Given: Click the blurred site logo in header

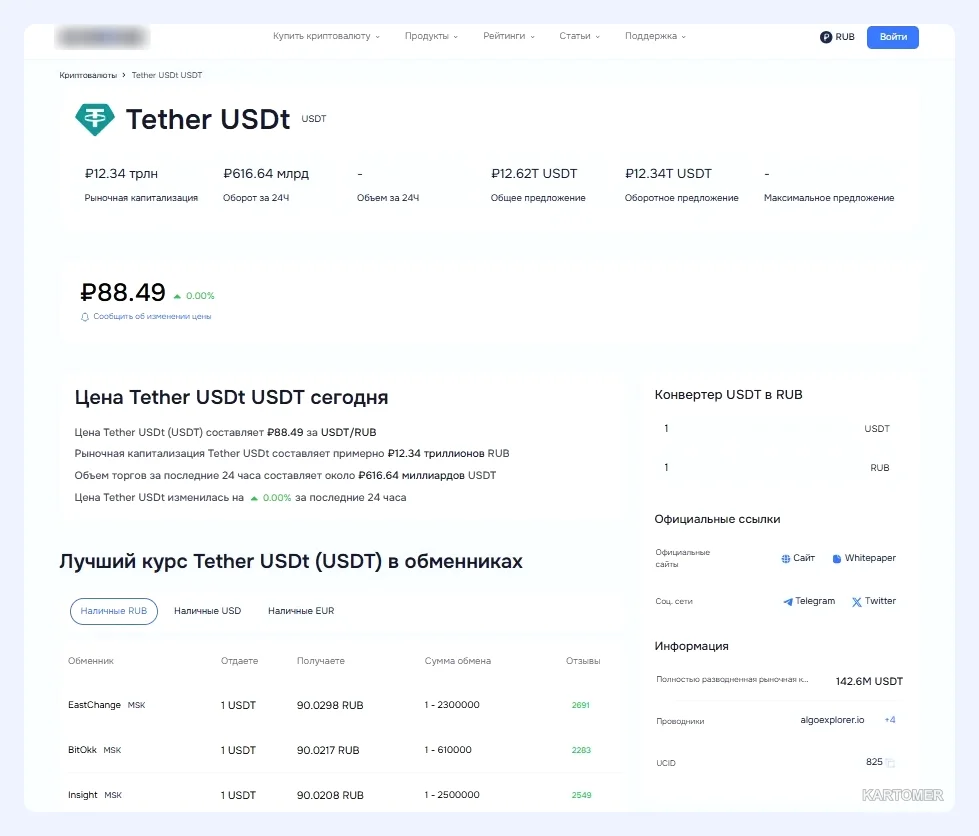Looking at the screenshot, I should coord(102,37).
